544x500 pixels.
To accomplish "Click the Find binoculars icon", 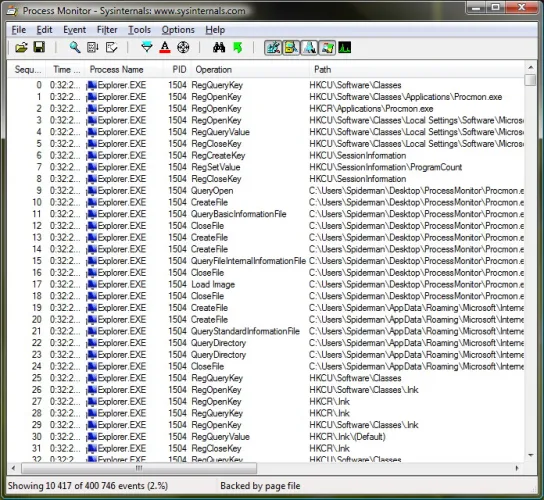I will click(219, 47).
